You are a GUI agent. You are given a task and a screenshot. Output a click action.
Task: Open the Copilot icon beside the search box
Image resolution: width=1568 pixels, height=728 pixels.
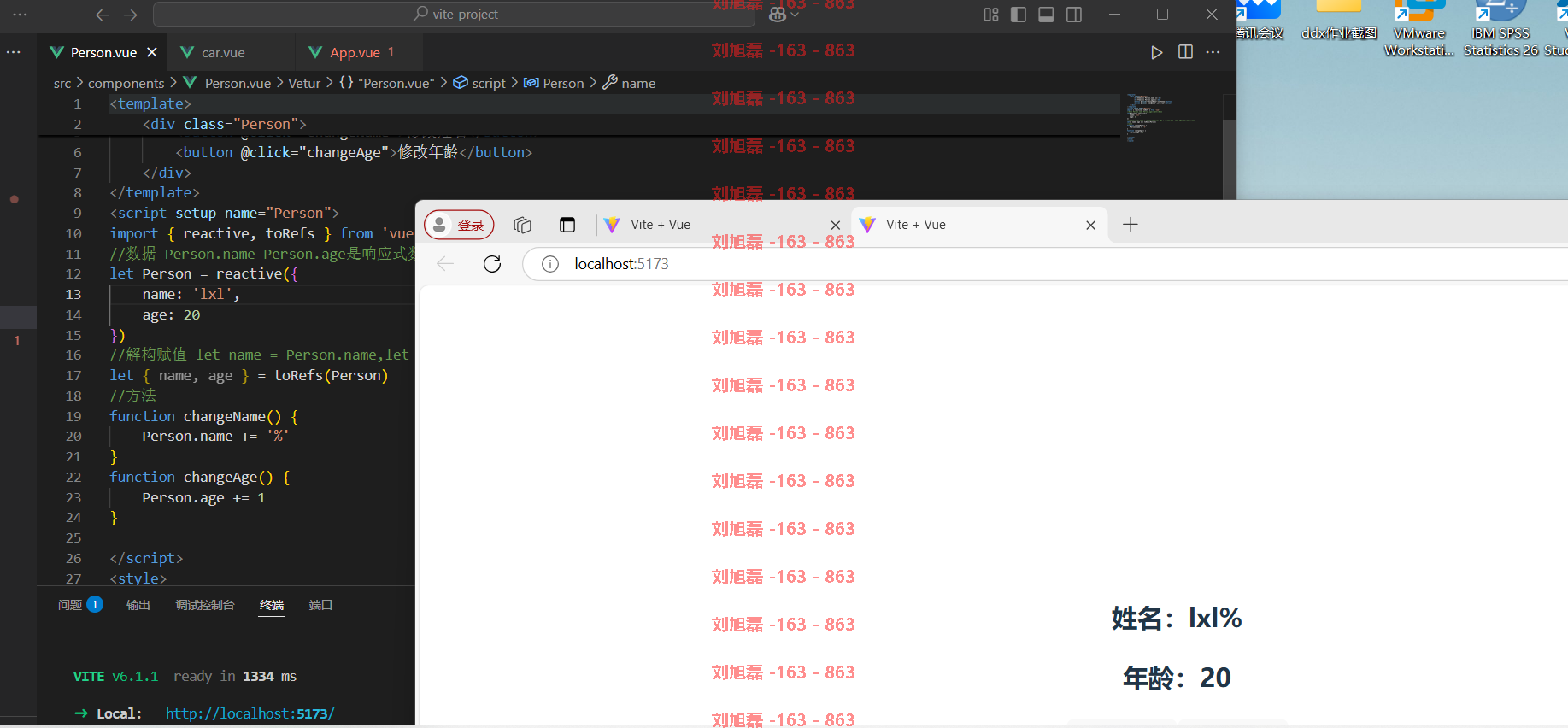click(x=777, y=15)
